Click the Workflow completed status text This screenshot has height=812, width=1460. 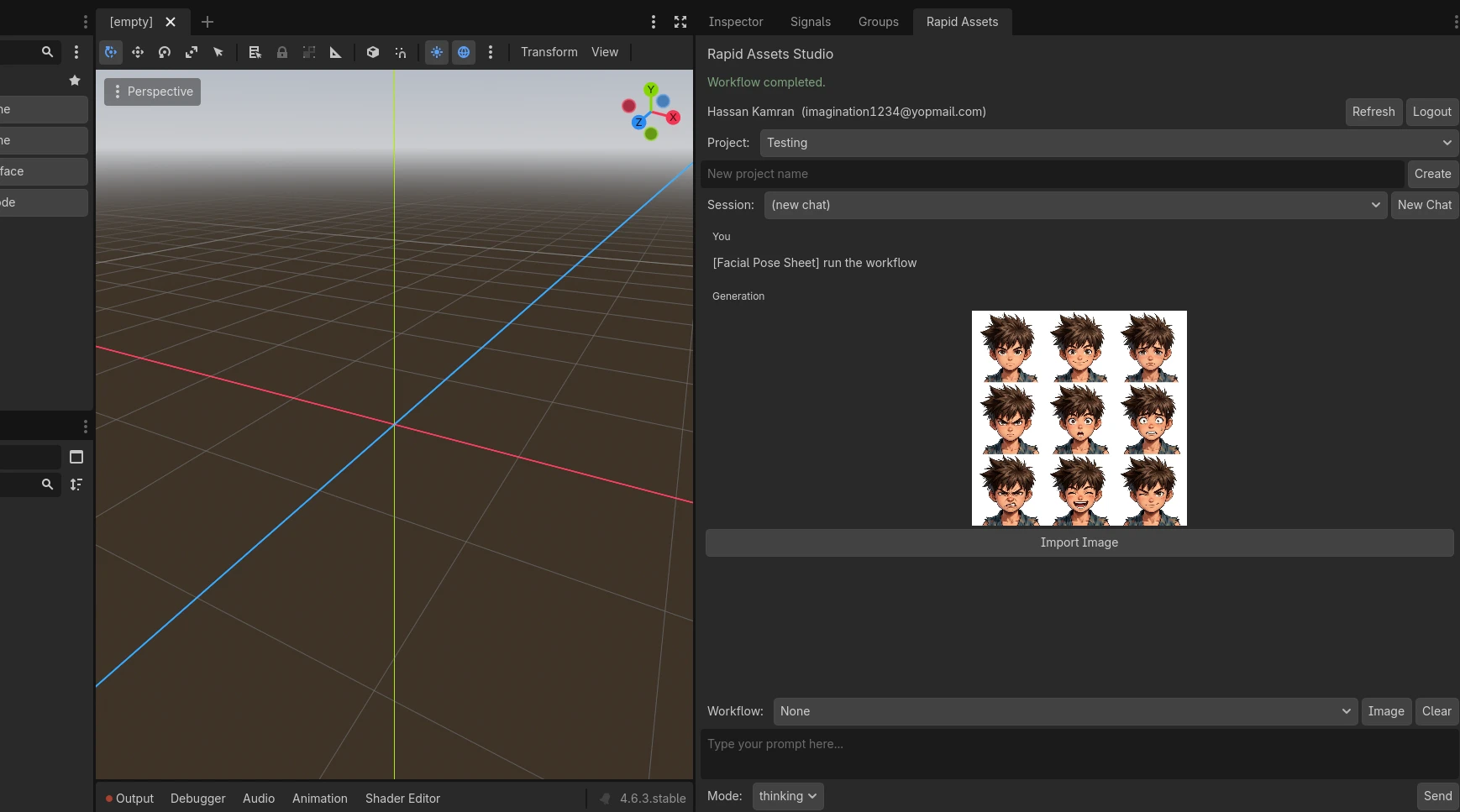pyautogui.click(x=766, y=82)
